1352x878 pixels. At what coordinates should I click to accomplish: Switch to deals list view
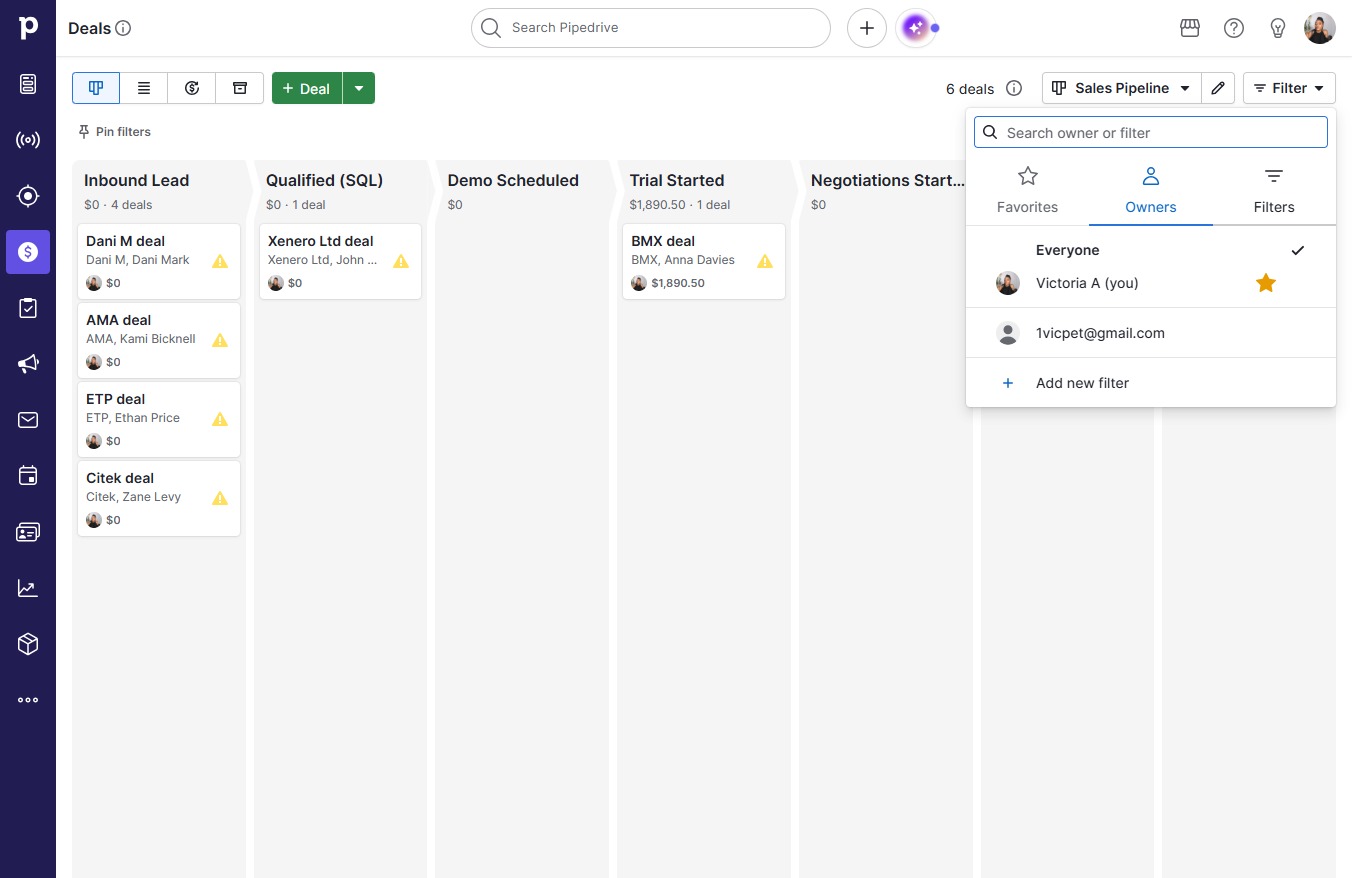[x=144, y=88]
